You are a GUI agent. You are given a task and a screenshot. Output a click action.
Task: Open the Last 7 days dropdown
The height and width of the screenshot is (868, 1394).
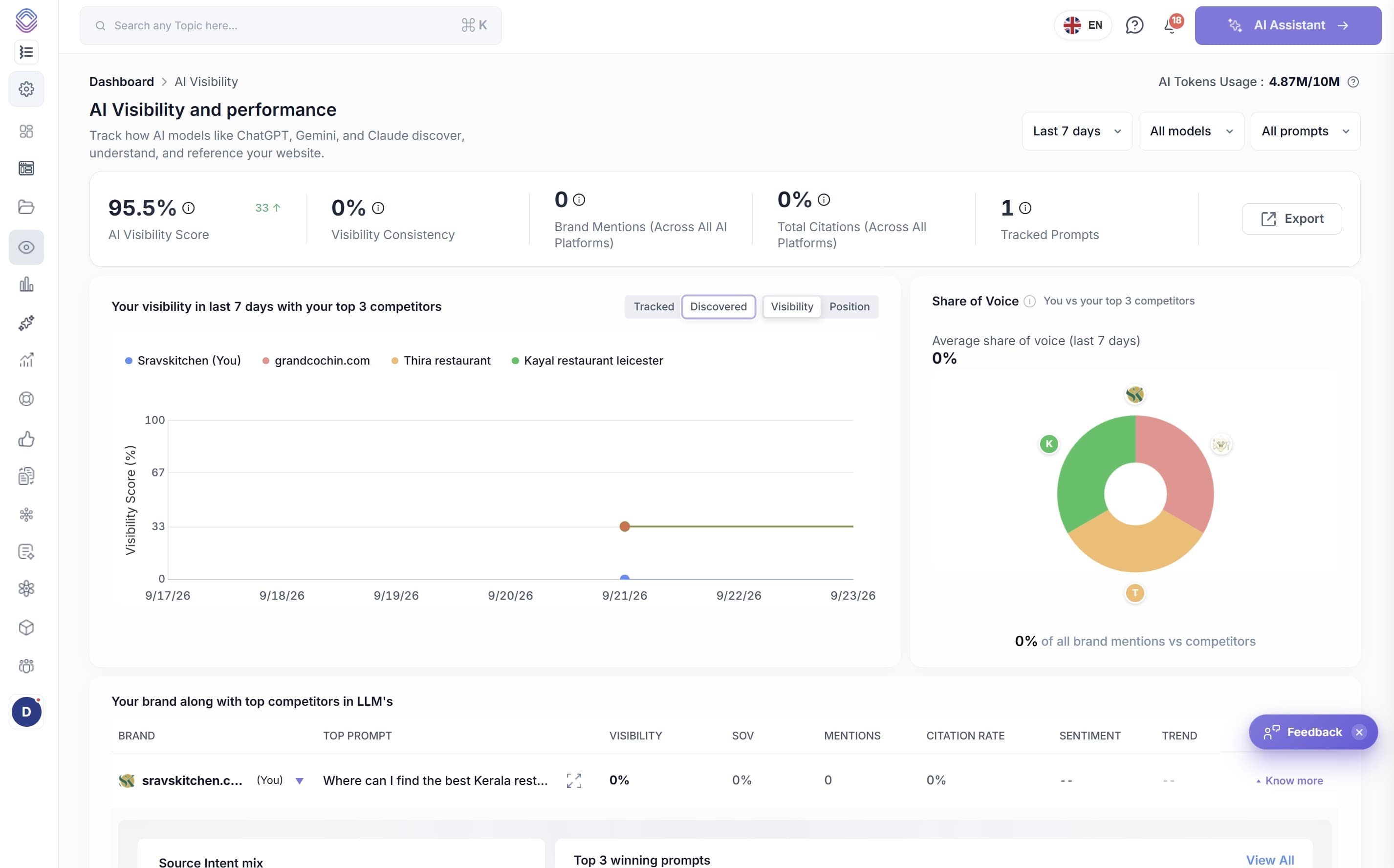coord(1076,131)
